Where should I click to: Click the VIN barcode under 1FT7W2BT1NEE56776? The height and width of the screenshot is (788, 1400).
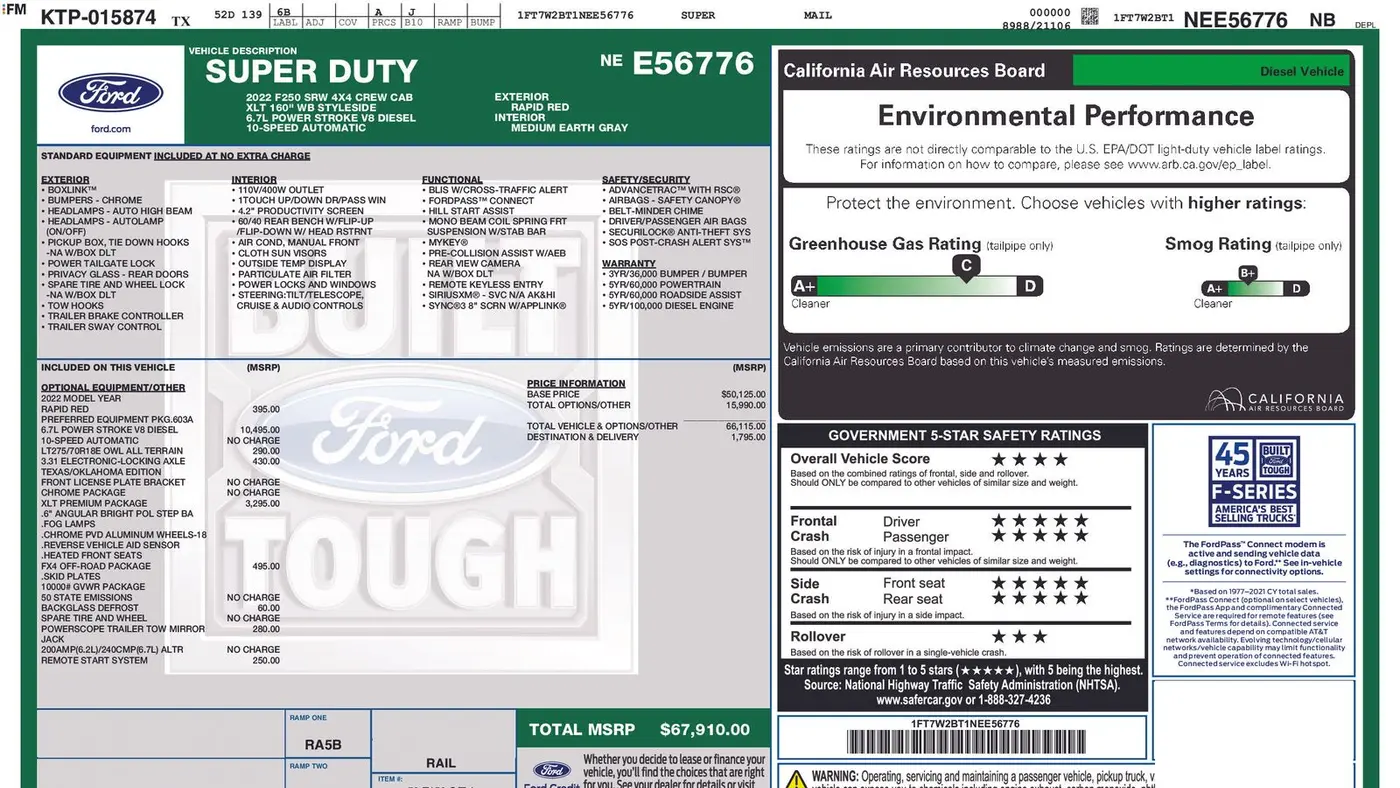click(965, 742)
